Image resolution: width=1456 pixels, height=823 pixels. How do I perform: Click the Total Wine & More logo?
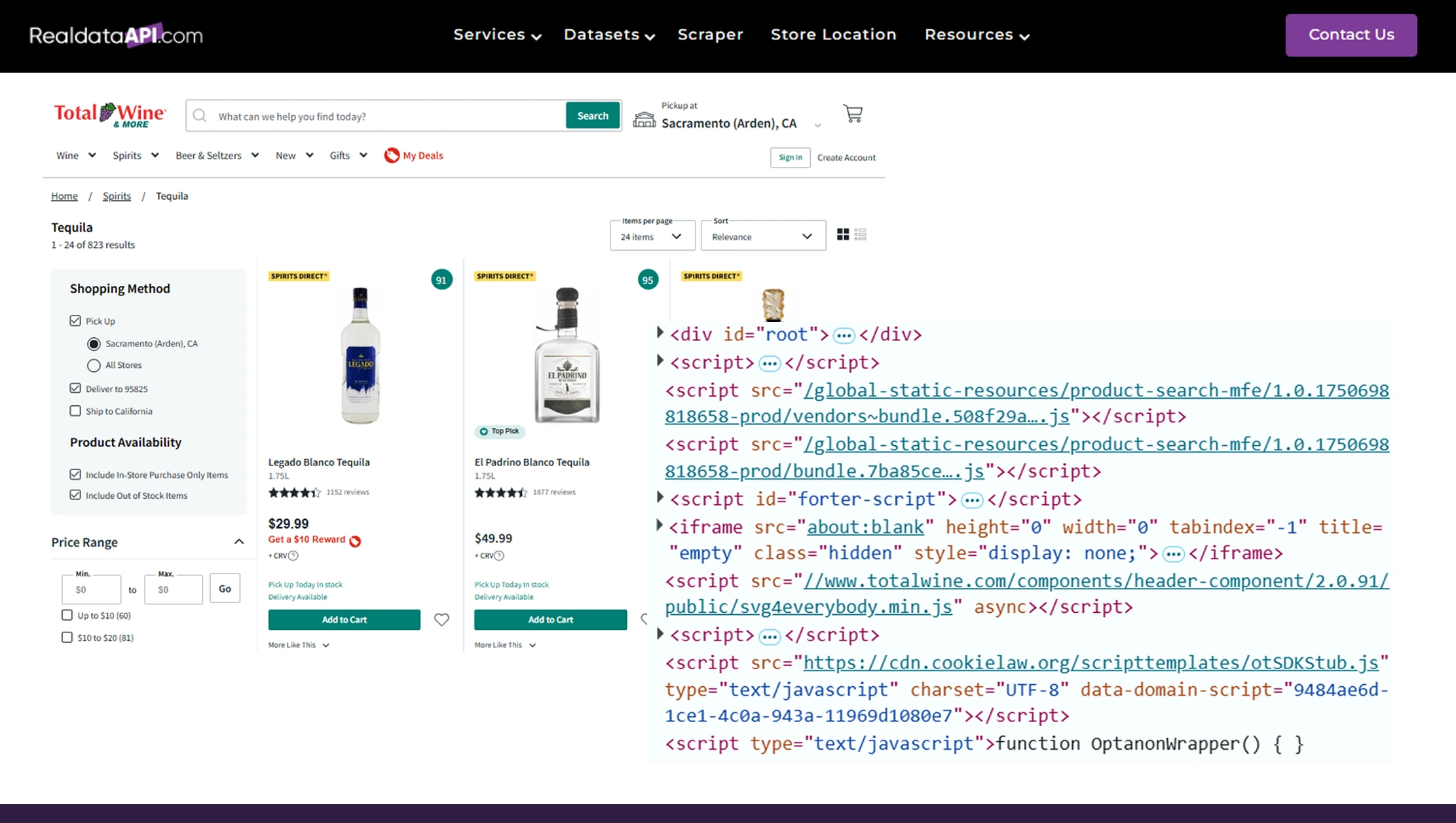pyautogui.click(x=109, y=115)
